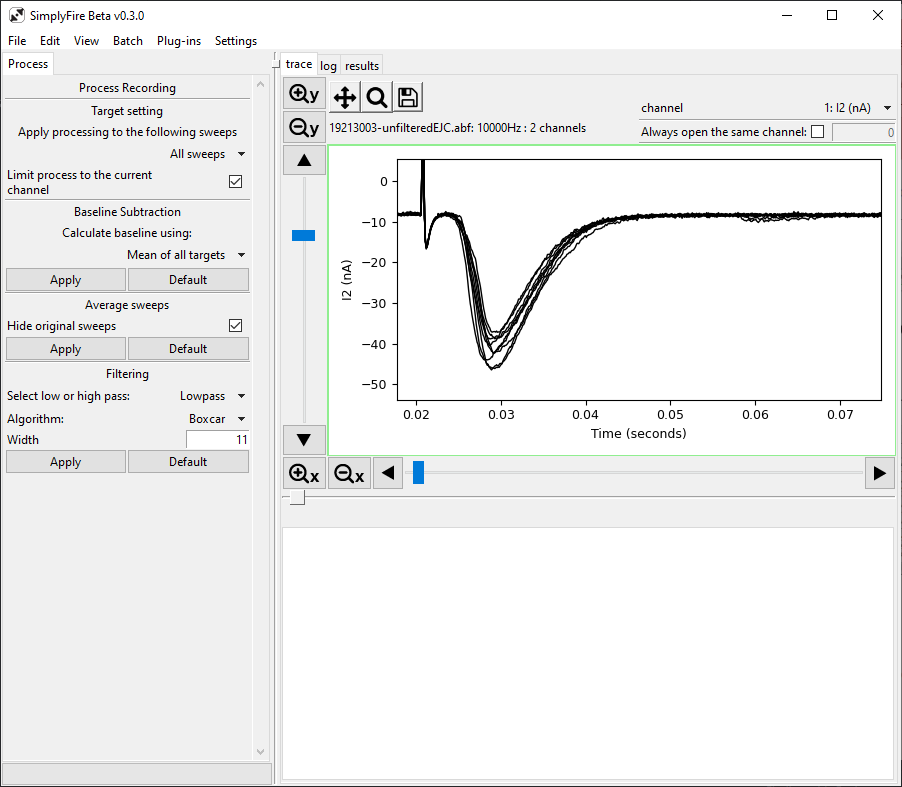Zoom in on the y-axis
This screenshot has height=787, width=902.
[x=304, y=94]
